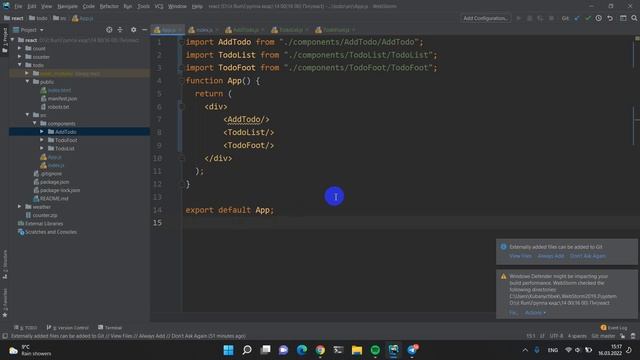The height and width of the screenshot is (360, 640).
Task: Click the locate-in-project target icon
Action: tap(109, 30)
